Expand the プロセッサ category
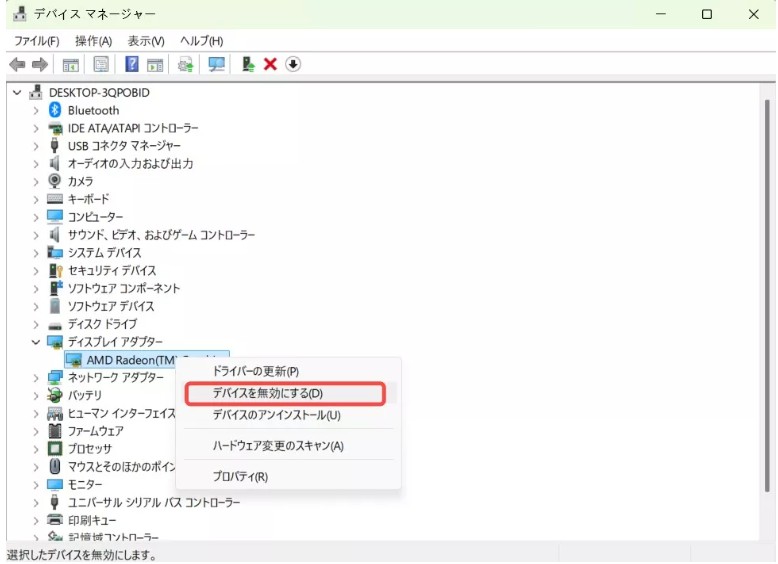This screenshot has height=564, width=778. pos(37,449)
